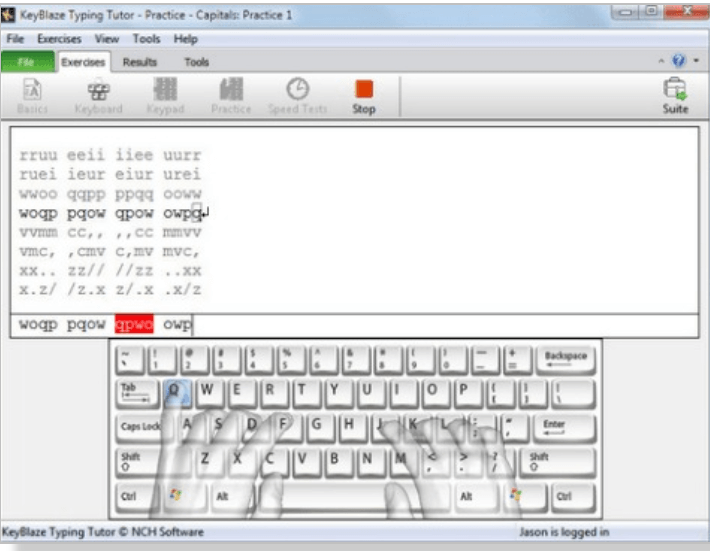The height and width of the screenshot is (551, 710).
Task: Open the Exercises menu
Action: click(x=59, y=39)
